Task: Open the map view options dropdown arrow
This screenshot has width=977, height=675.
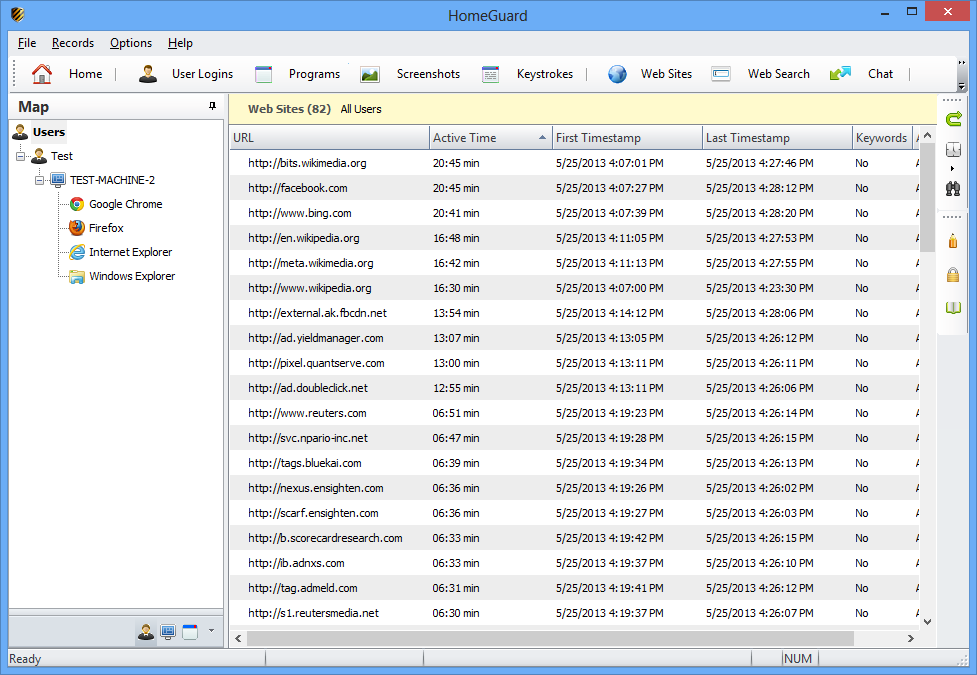Action: point(211,631)
